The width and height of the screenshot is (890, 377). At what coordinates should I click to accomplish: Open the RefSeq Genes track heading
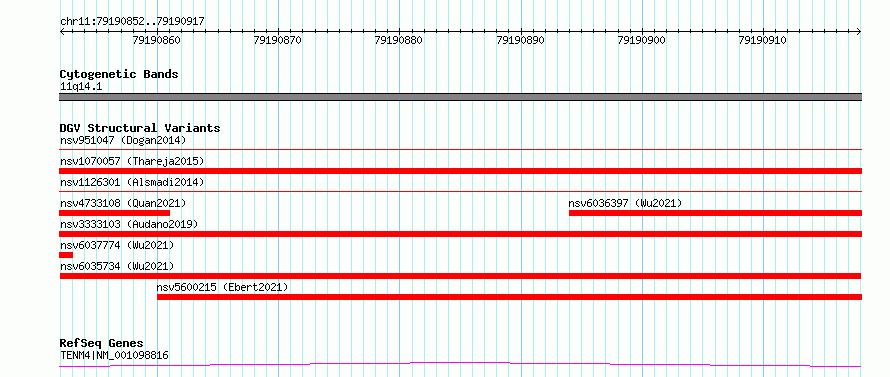(102, 344)
